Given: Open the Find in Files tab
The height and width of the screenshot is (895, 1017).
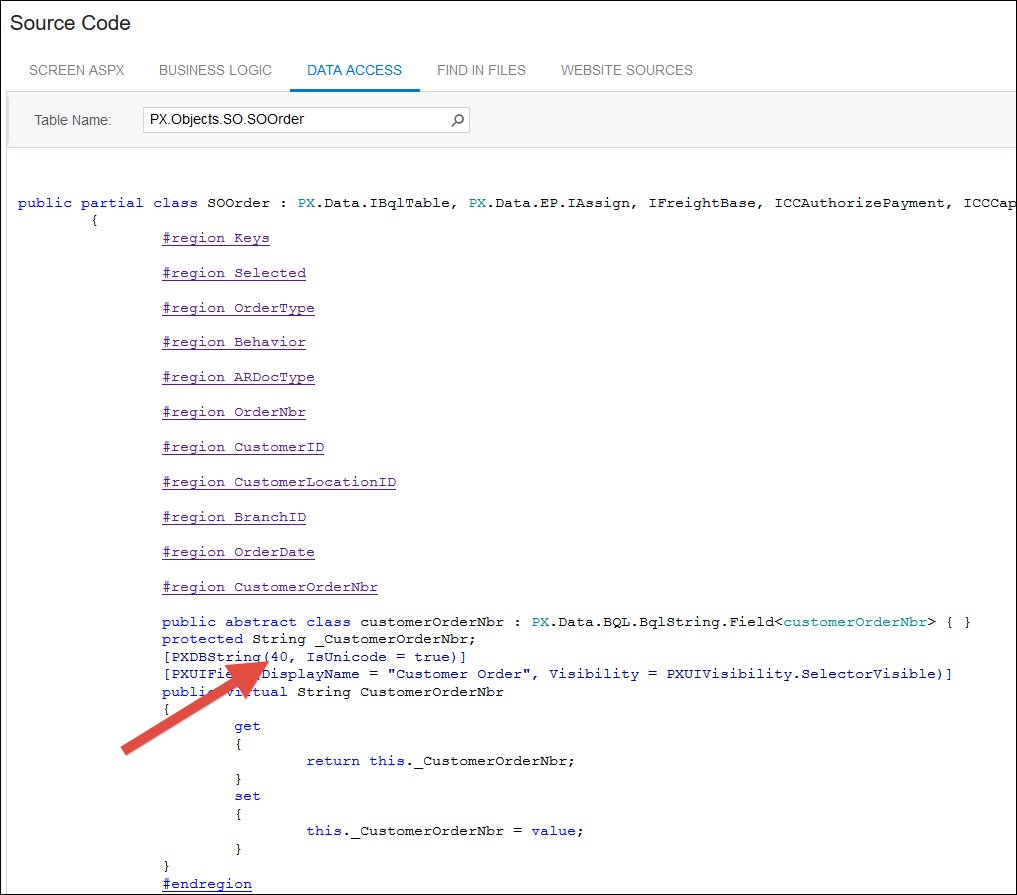Looking at the screenshot, I should pyautogui.click(x=481, y=70).
